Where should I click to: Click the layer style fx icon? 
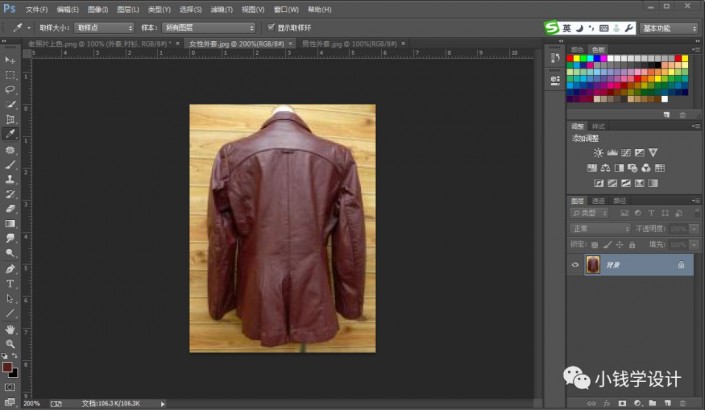click(607, 403)
